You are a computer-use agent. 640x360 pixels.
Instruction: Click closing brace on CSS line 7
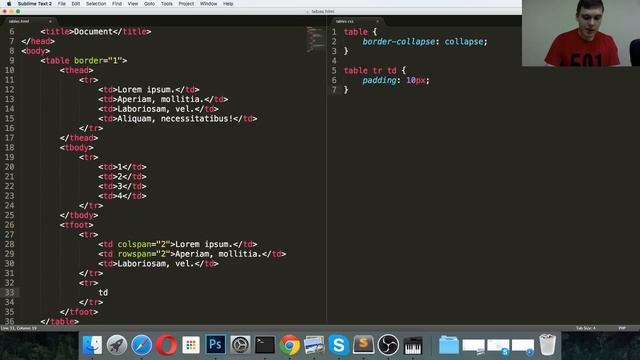[x=346, y=90]
